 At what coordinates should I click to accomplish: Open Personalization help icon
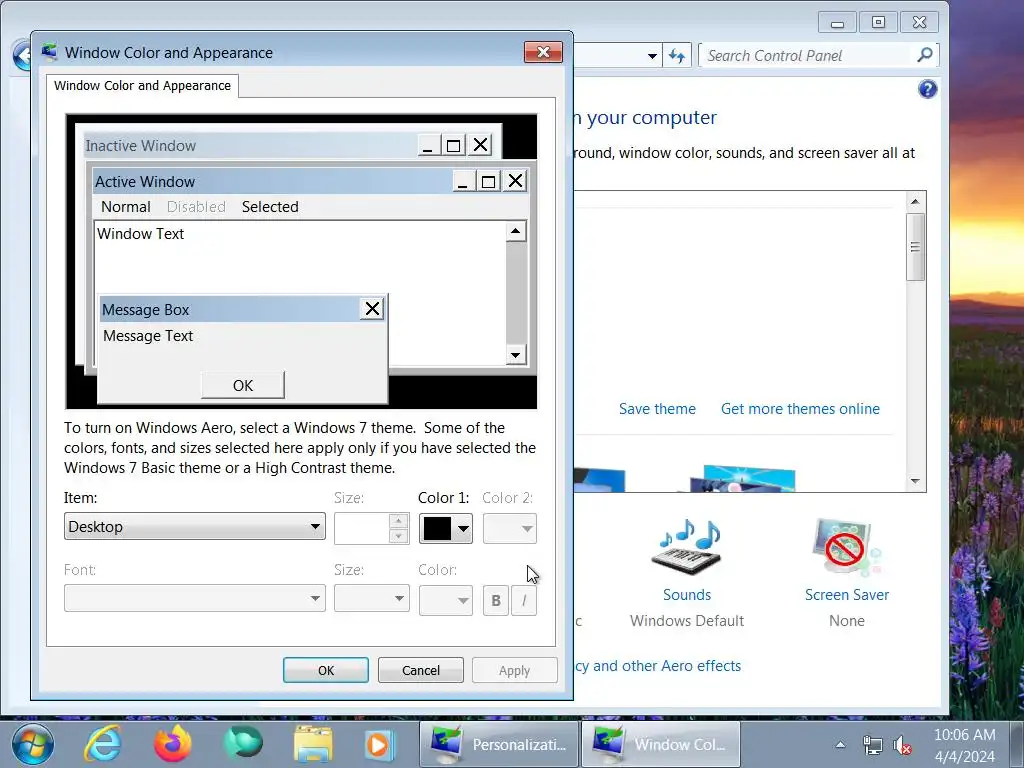(x=927, y=89)
